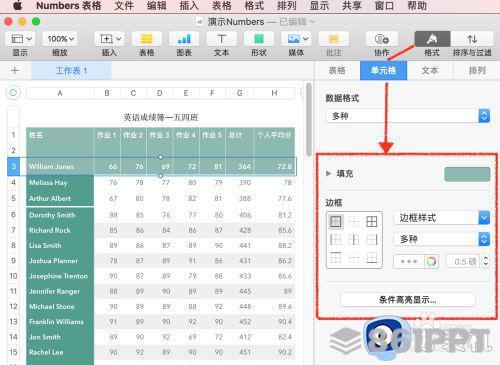Screen dimensions: 500x365
Task: Select the Melissa Hay cell
Action: click(x=60, y=183)
